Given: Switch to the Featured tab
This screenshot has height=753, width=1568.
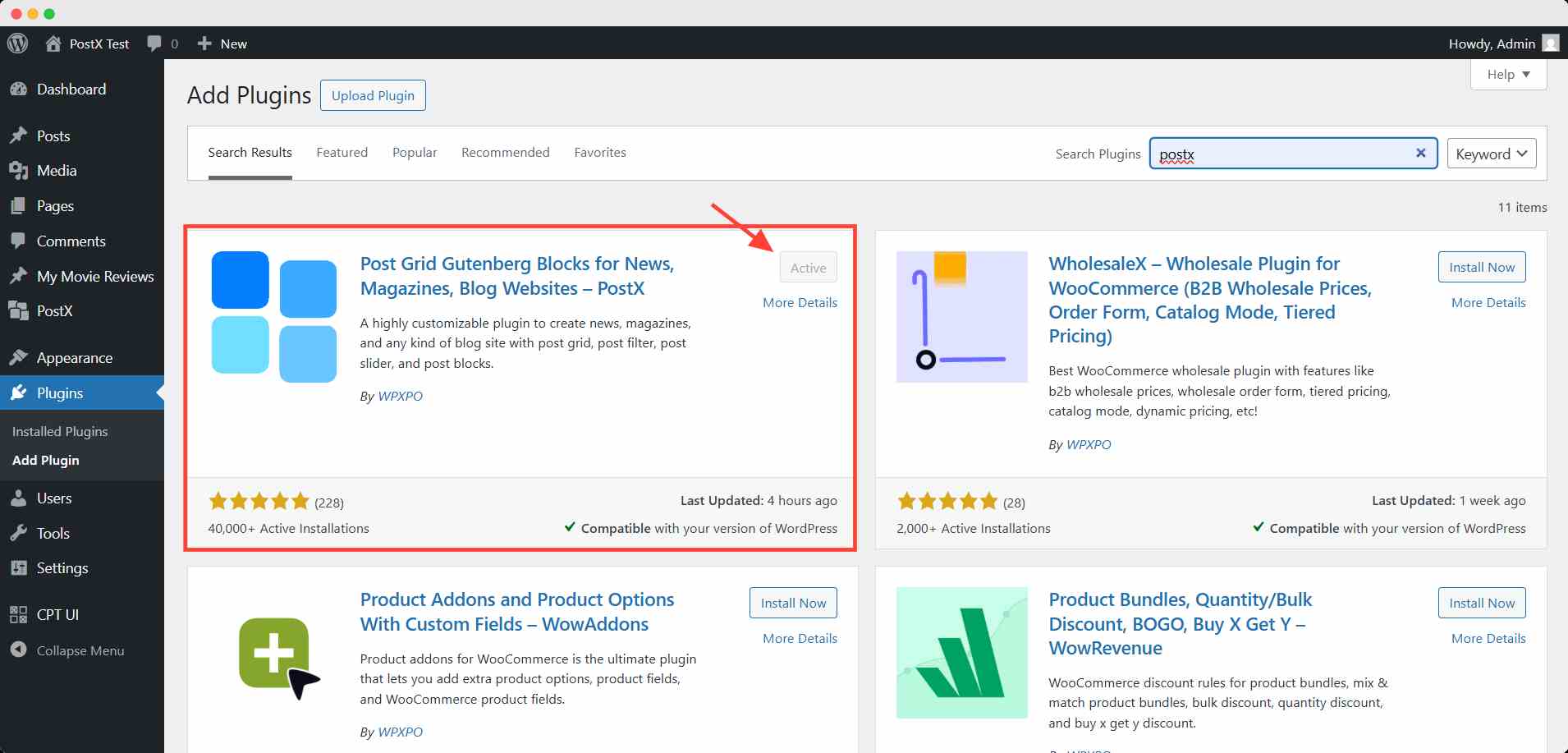Looking at the screenshot, I should (342, 153).
